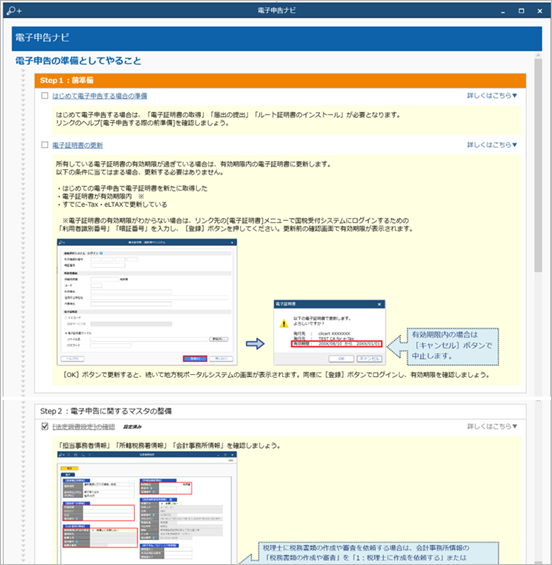Open the 電子証明書の更新 link

pos(77,145)
